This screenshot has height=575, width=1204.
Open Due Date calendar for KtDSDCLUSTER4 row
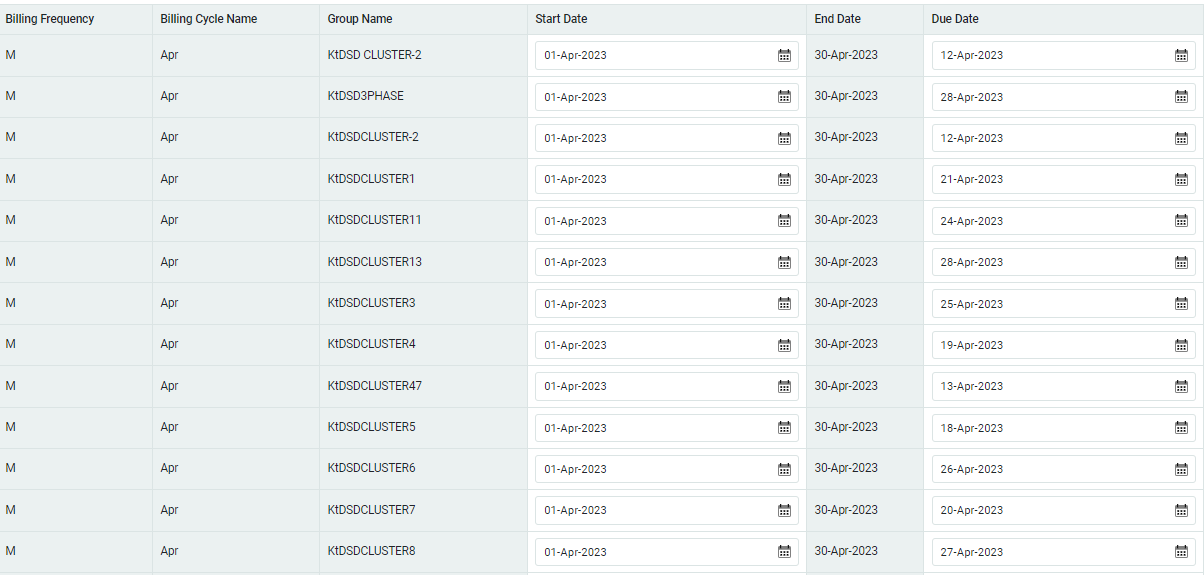click(1181, 345)
